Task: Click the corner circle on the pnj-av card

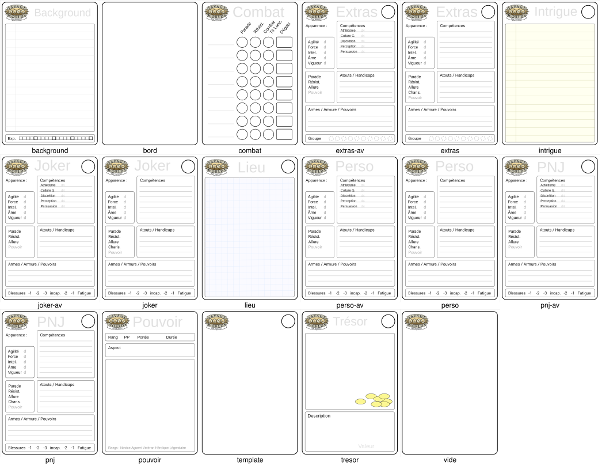Action: tap(588, 166)
